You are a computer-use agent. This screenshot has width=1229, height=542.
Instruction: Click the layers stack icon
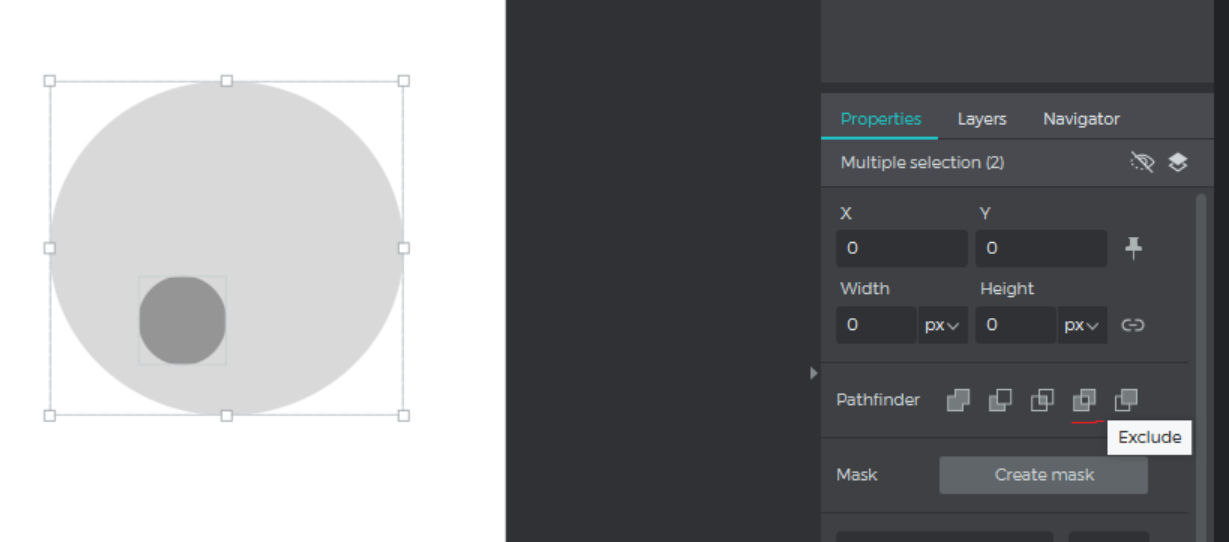click(1178, 162)
